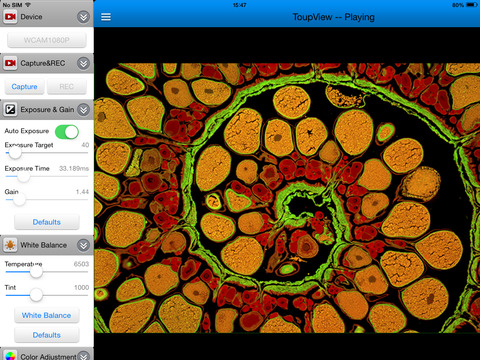Click the Exposure & Gain header label
480x360 pixels.
[x=47, y=109]
